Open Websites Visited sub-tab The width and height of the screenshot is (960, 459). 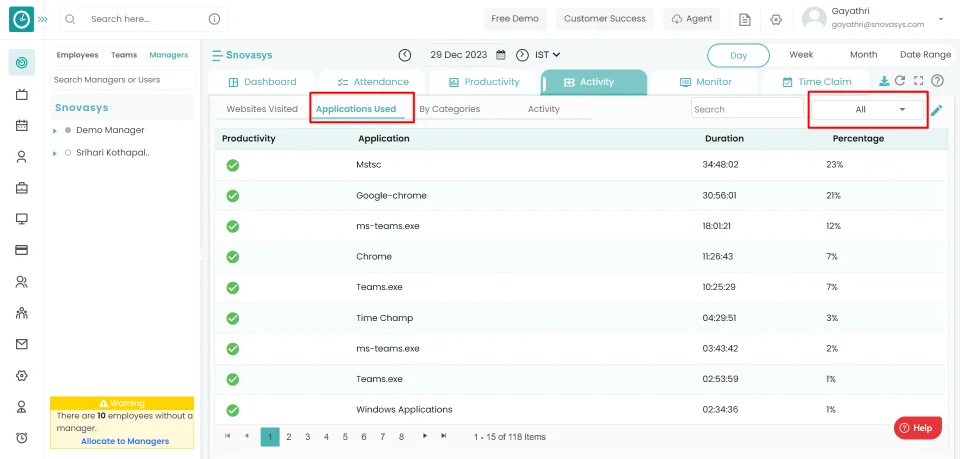(262, 109)
